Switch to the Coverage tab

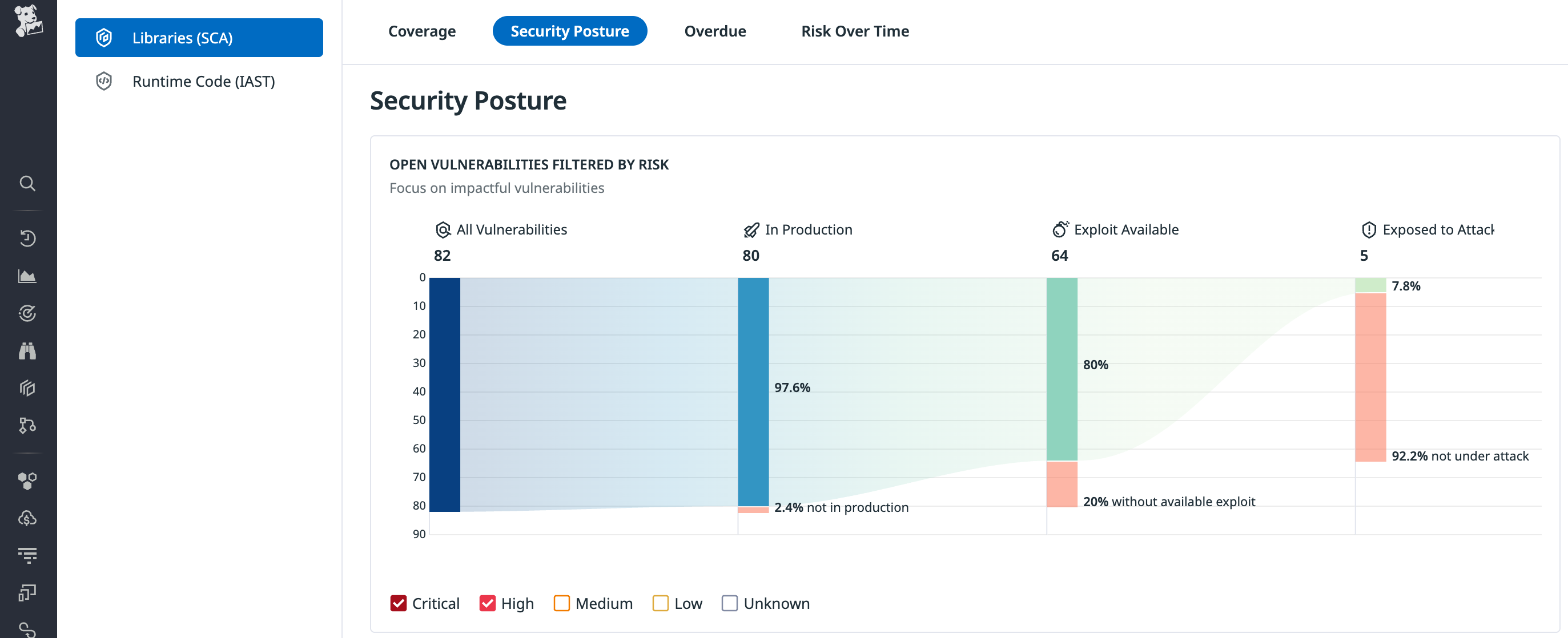[422, 30]
